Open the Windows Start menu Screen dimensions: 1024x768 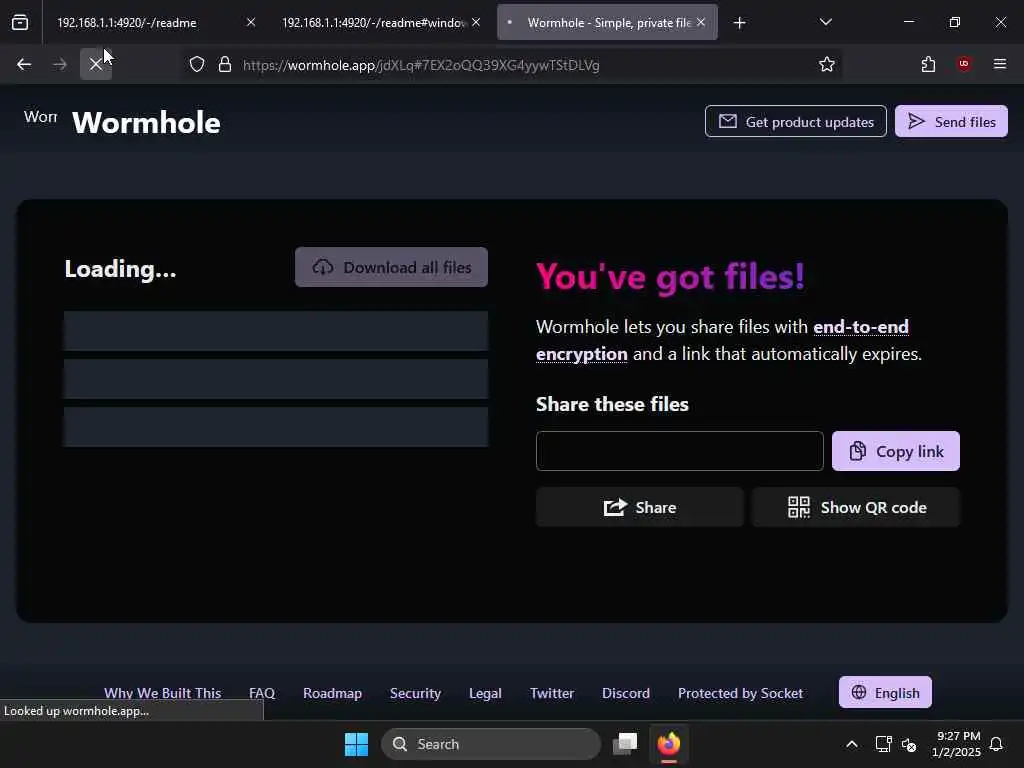click(x=357, y=744)
